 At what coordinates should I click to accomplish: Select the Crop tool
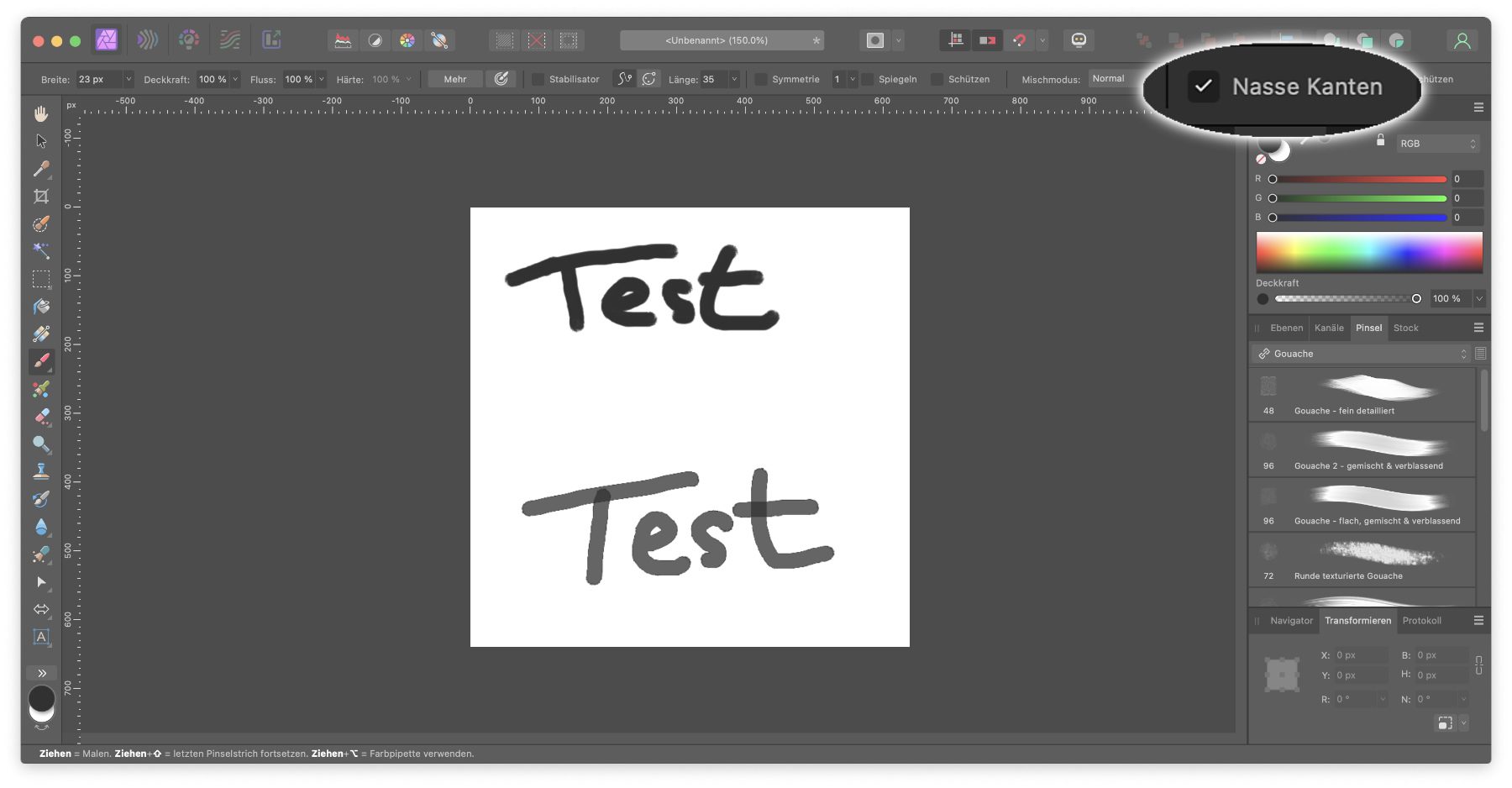coord(41,197)
